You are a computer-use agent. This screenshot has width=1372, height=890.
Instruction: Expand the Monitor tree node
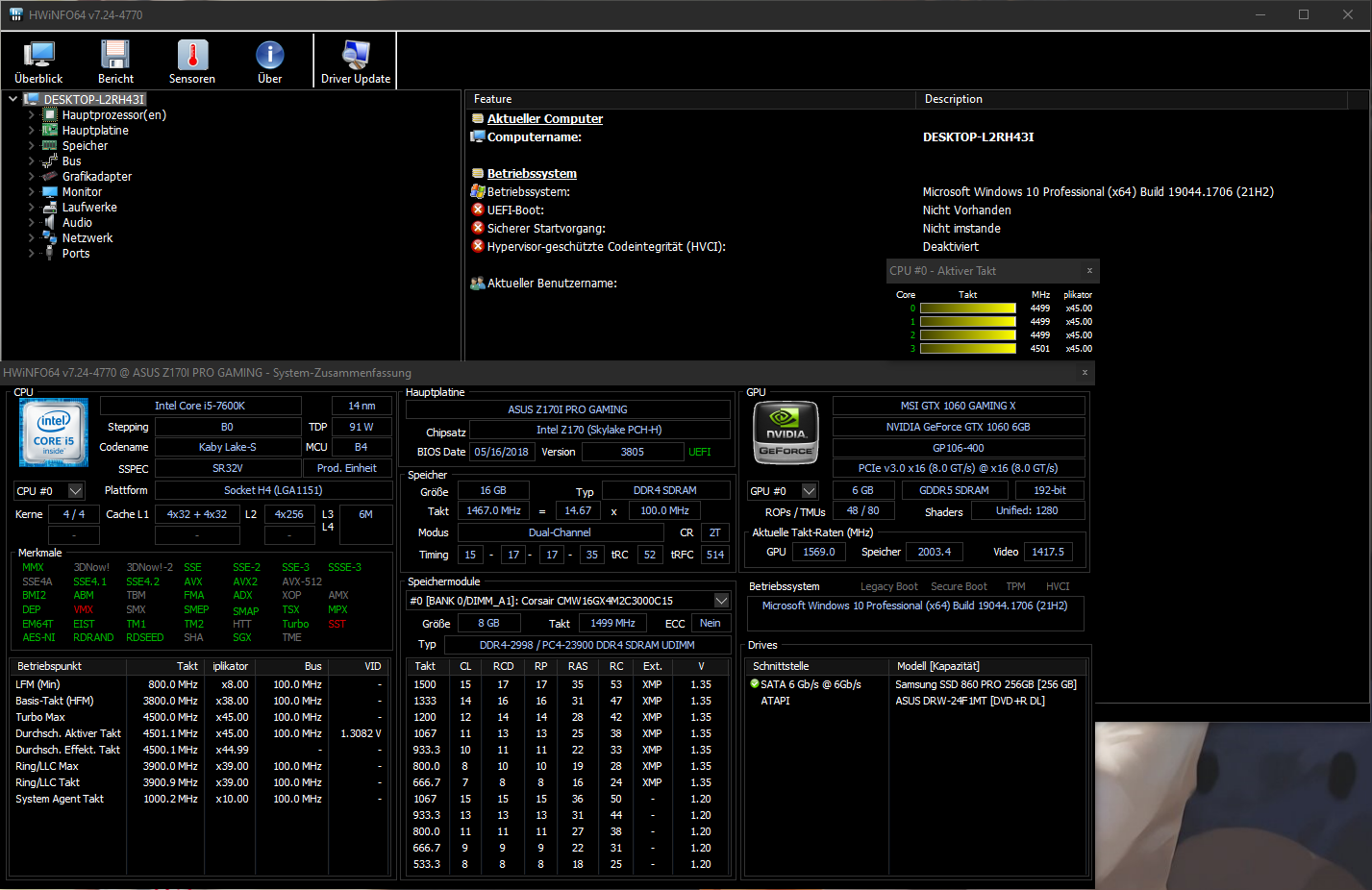pos(31,192)
